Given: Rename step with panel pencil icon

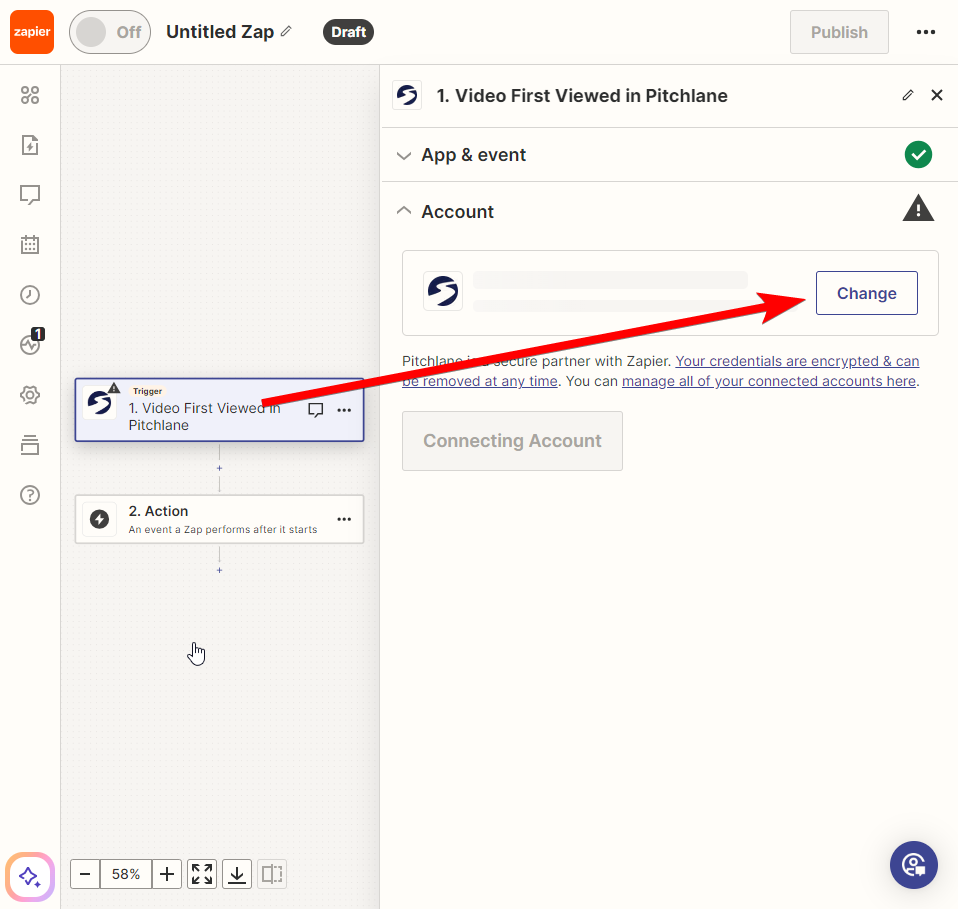Looking at the screenshot, I should point(908,95).
